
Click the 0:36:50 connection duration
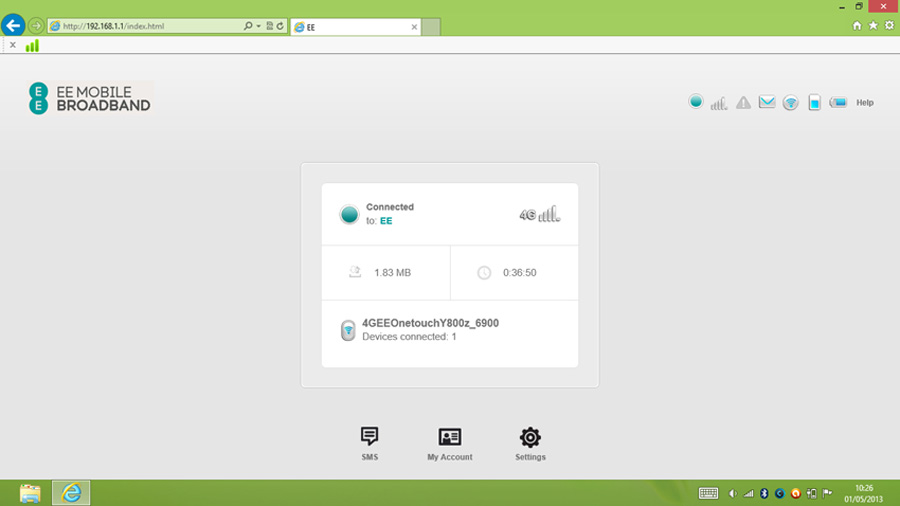519,273
